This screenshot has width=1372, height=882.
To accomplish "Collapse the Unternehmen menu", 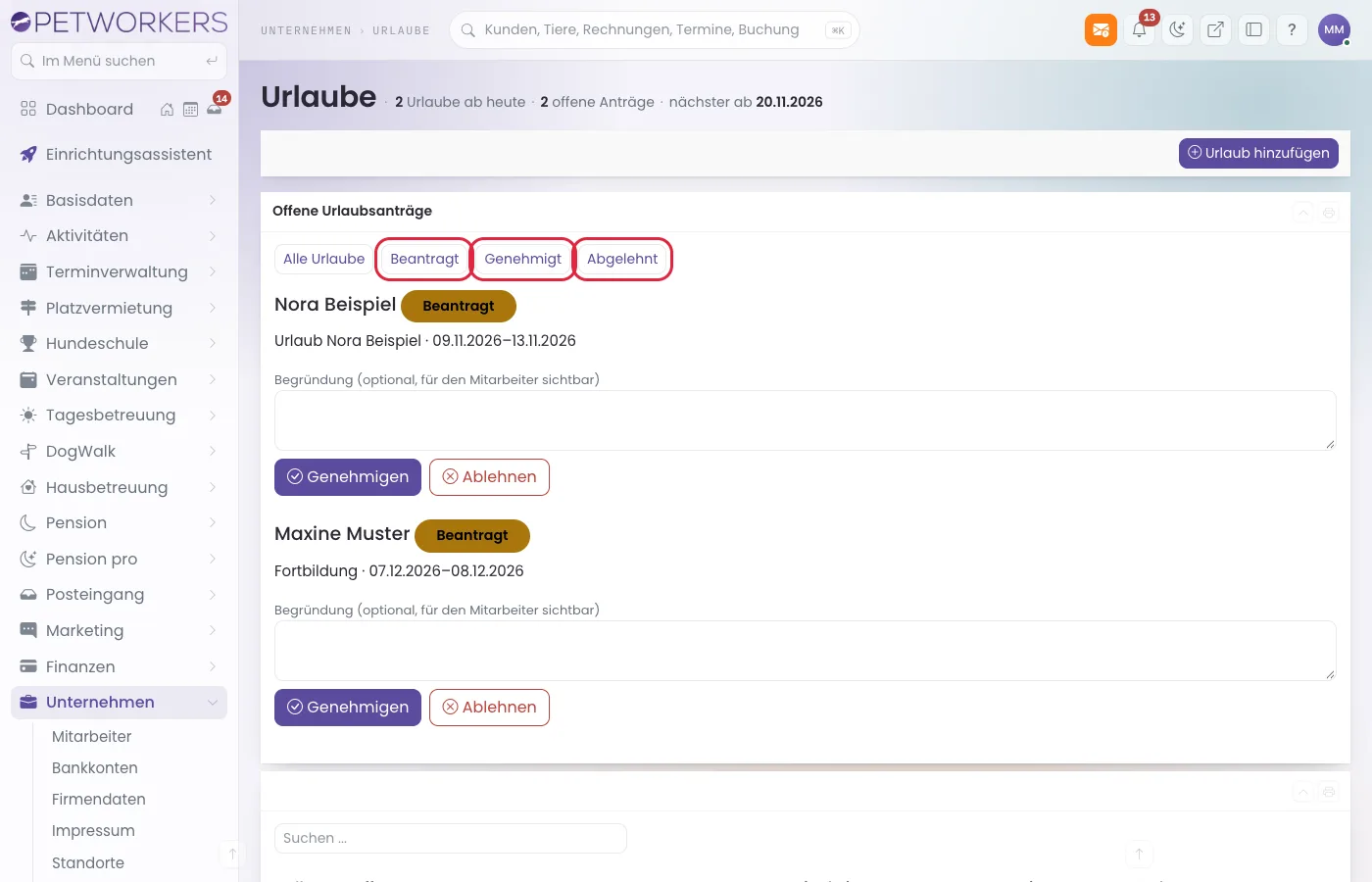I will (119, 703).
